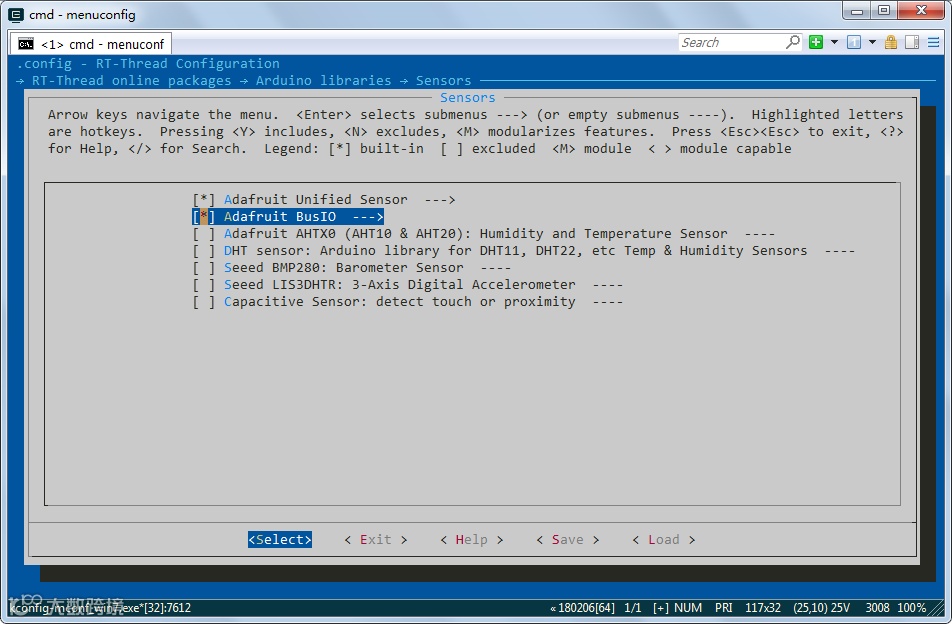Click status bar 3008 PID entry
This screenshot has height=624, width=952.
tap(877, 608)
